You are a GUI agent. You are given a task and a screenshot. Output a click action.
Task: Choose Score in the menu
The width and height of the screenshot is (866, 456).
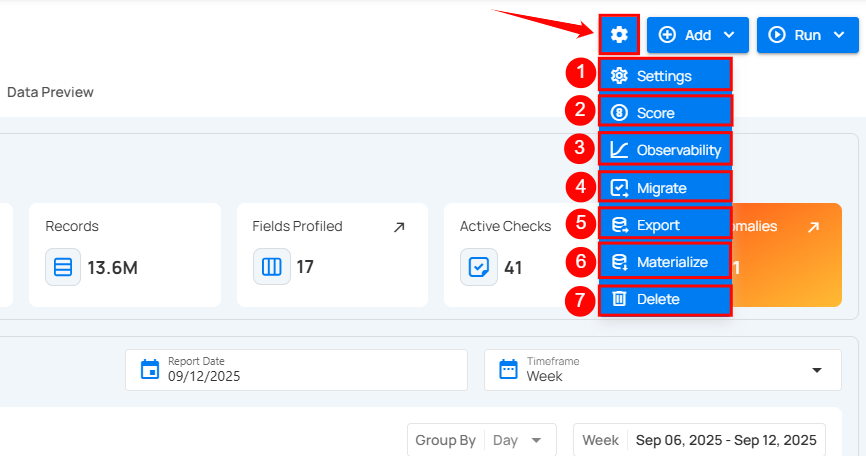click(664, 113)
